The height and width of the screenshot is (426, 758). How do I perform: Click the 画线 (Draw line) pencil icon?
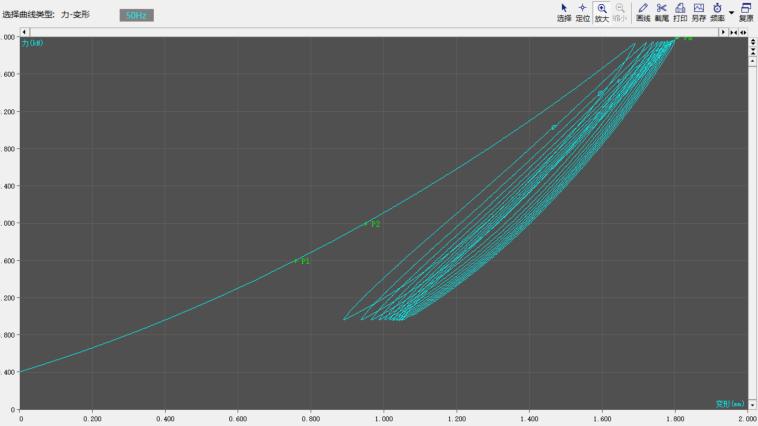[x=643, y=12]
